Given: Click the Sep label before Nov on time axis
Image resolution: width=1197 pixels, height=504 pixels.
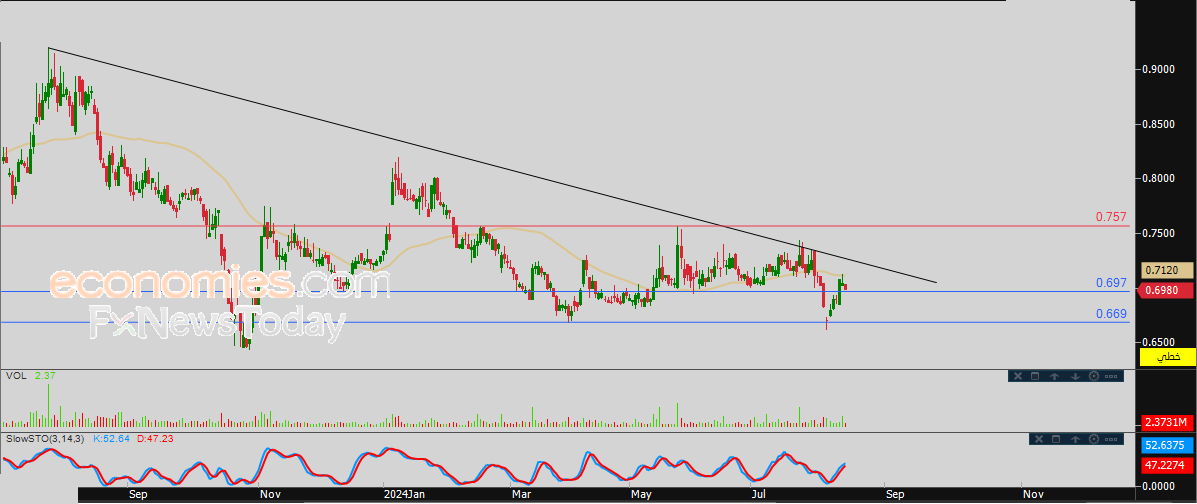Looking at the screenshot, I should (x=137, y=495).
